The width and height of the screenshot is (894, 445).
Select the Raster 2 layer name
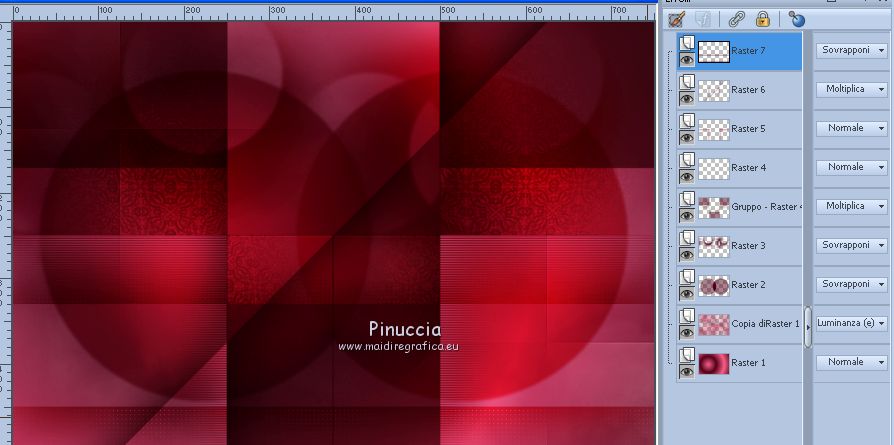[x=748, y=285]
